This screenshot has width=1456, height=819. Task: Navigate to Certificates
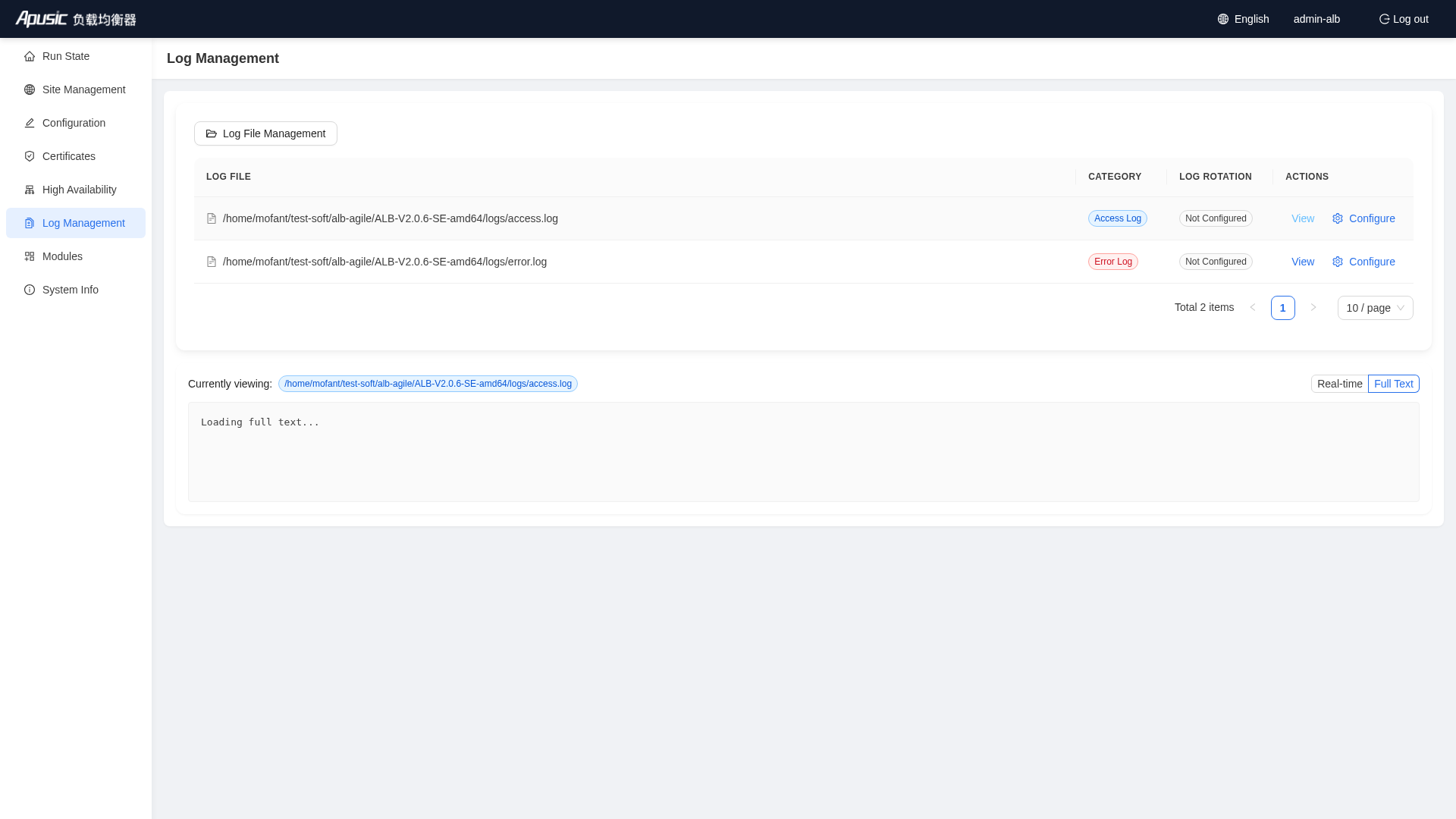click(76, 156)
